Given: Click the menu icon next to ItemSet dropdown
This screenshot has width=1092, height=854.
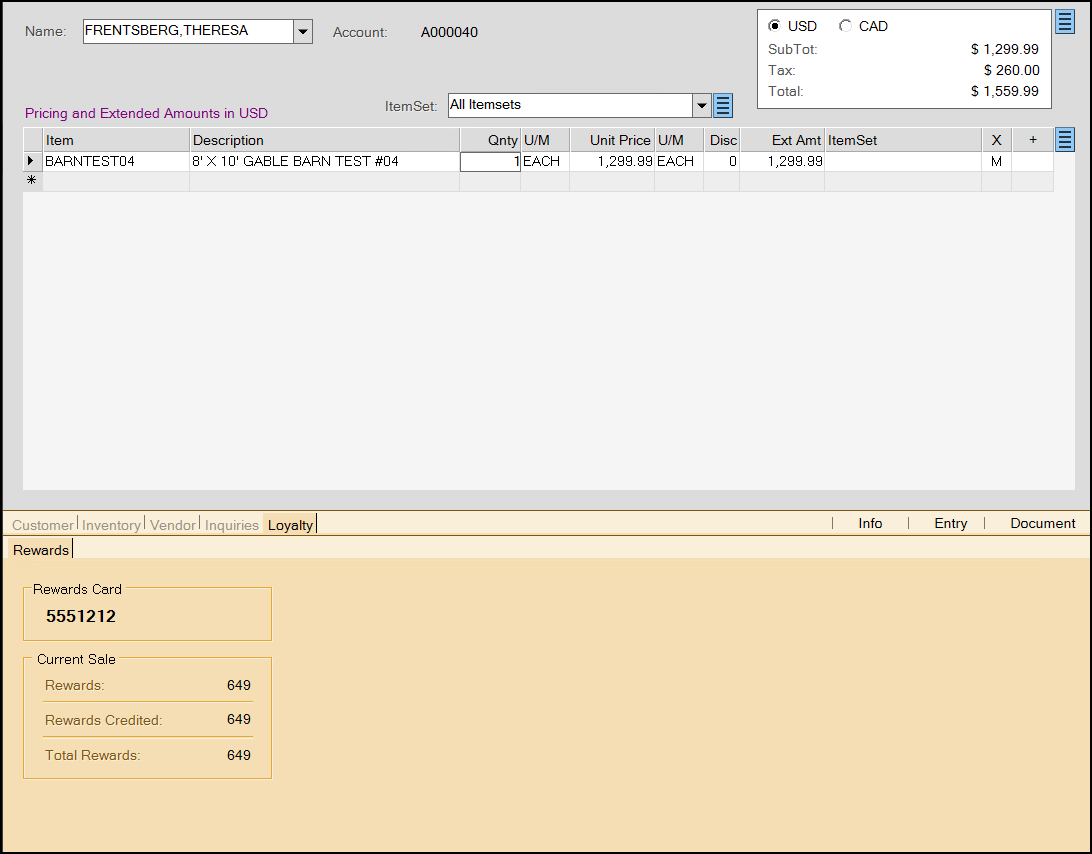Looking at the screenshot, I should click(x=724, y=105).
